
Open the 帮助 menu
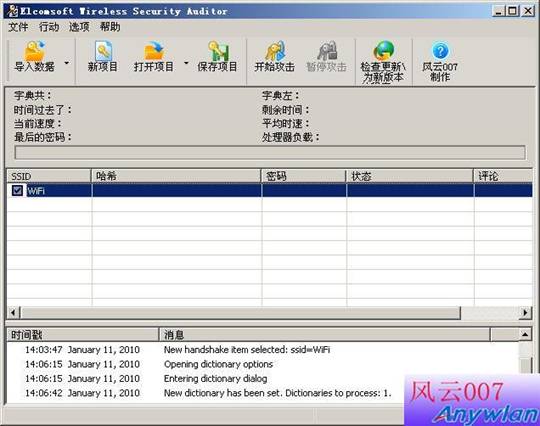click(x=110, y=27)
